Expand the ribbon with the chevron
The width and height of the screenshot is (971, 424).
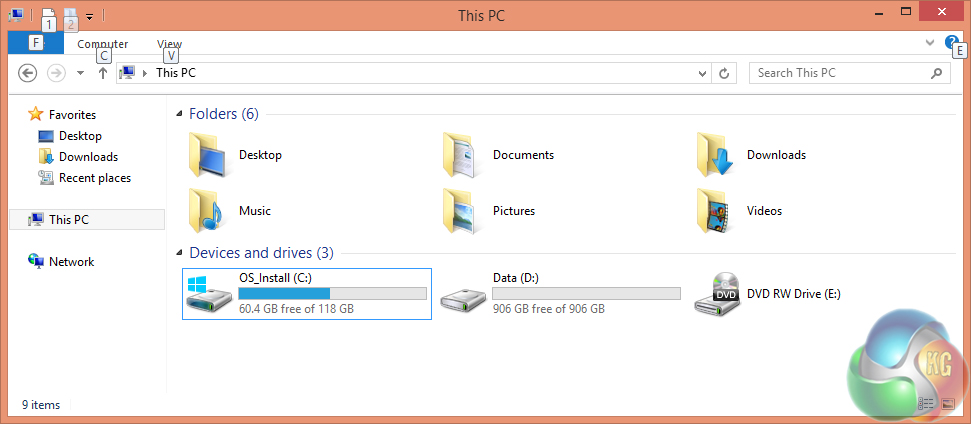pos(930,43)
